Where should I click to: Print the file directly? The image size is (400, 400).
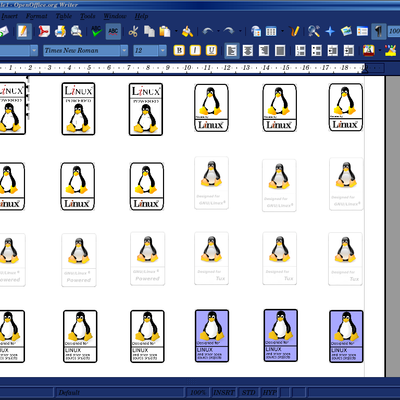coord(60,32)
